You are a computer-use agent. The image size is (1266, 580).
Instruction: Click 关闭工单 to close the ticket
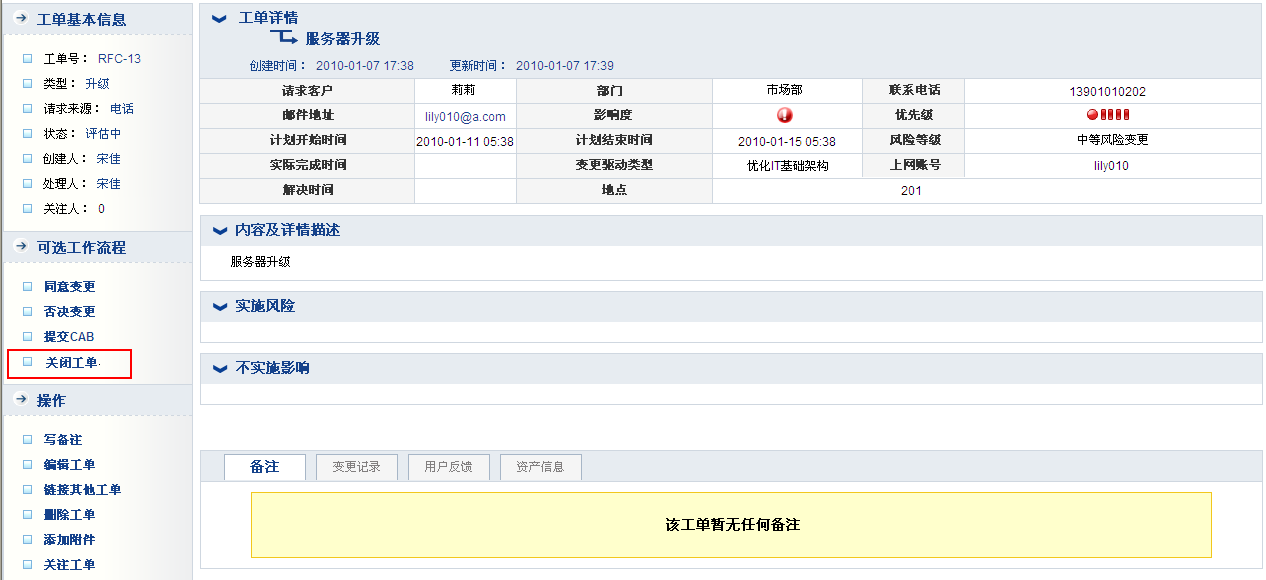click(72, 363)
